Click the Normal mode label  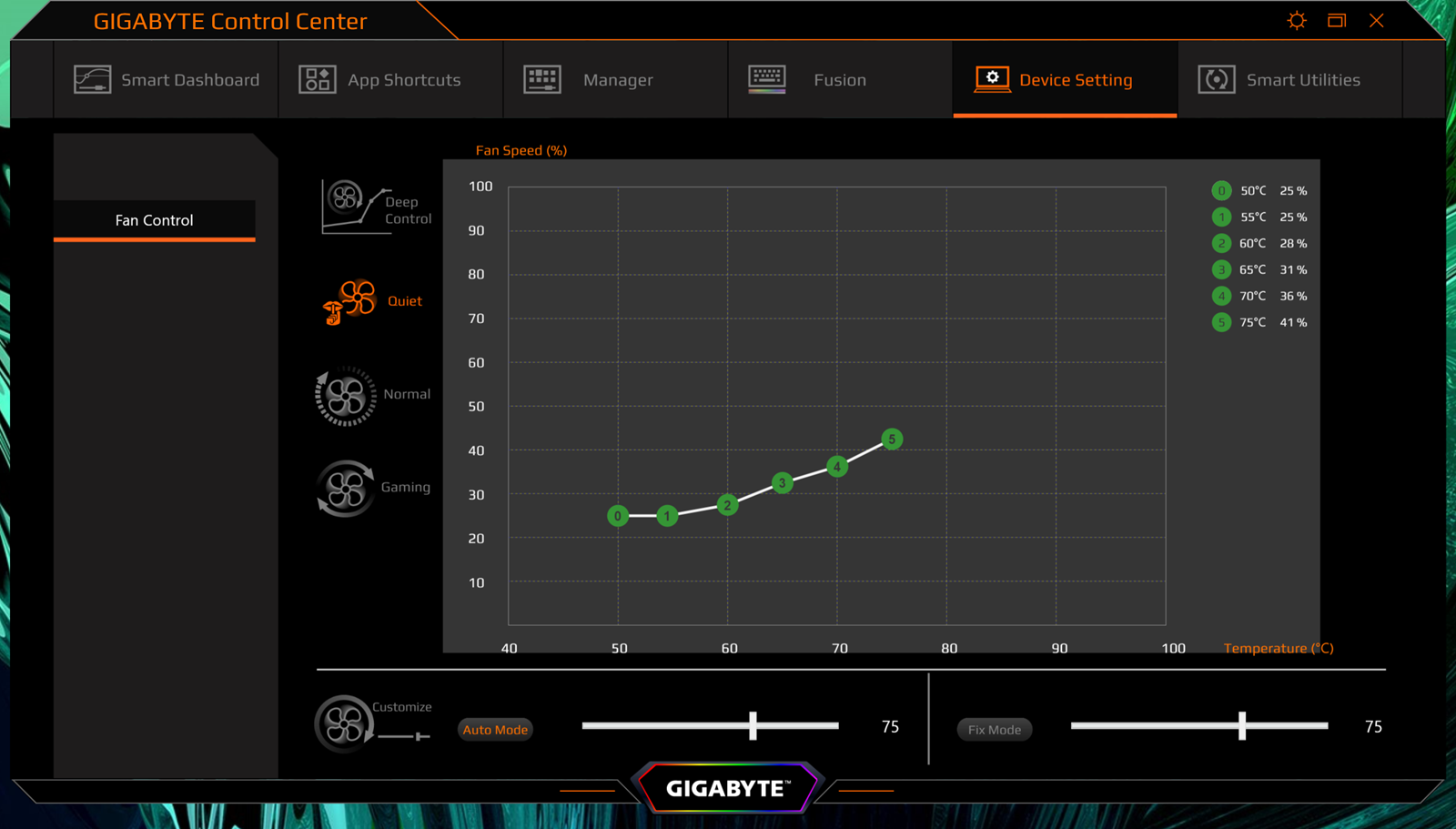(407, 394)
